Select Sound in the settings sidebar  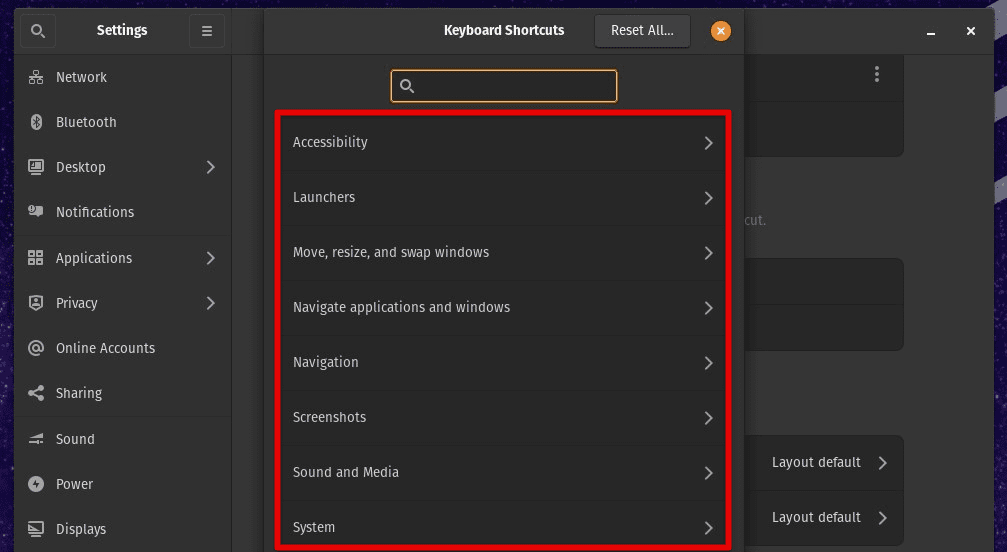[122, 439]
